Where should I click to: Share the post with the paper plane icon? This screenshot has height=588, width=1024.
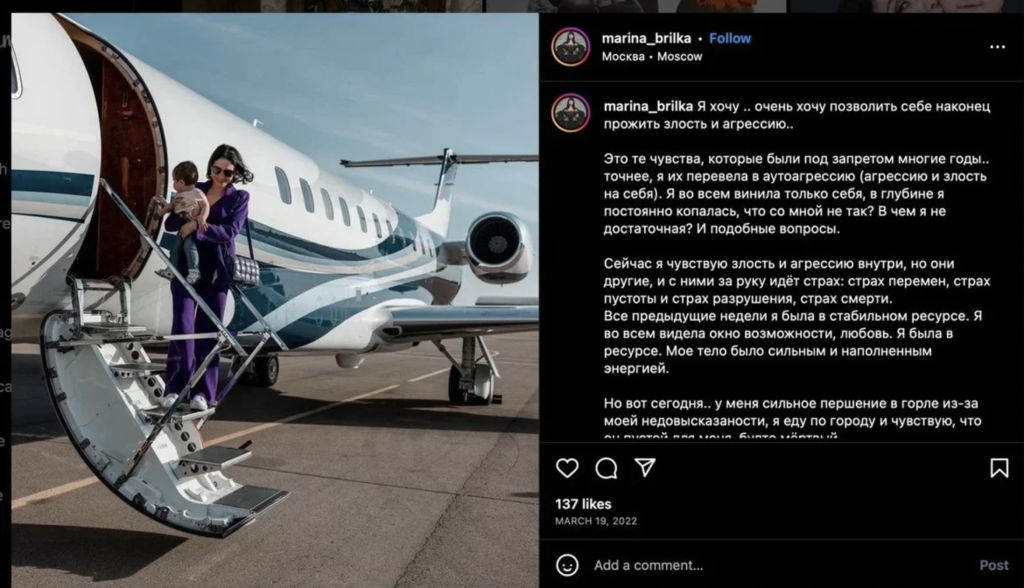point(645,467)
